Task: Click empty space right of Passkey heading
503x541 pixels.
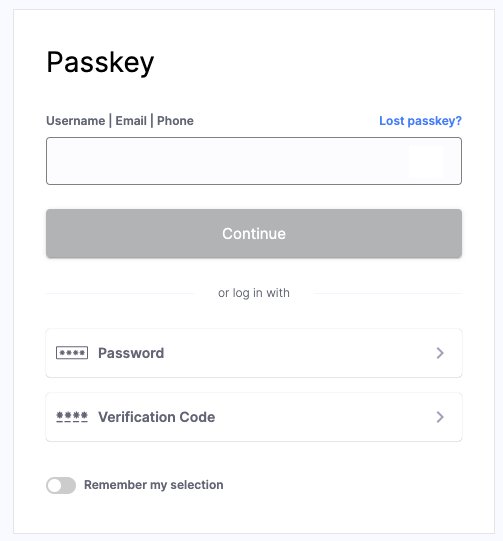Action: pyautogui.click(x=307, y=63)
